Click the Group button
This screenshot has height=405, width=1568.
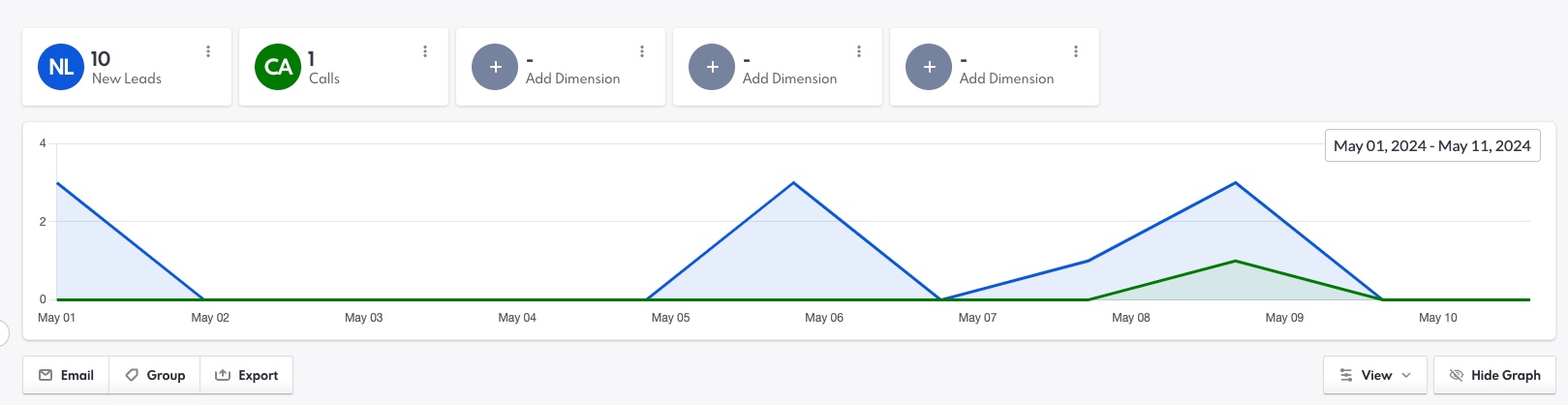(155, 375)
